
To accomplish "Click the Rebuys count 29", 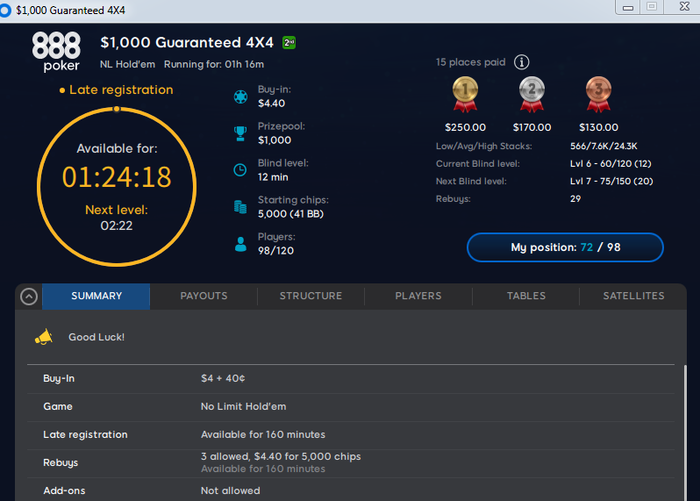I will click(x=575, y=199).
